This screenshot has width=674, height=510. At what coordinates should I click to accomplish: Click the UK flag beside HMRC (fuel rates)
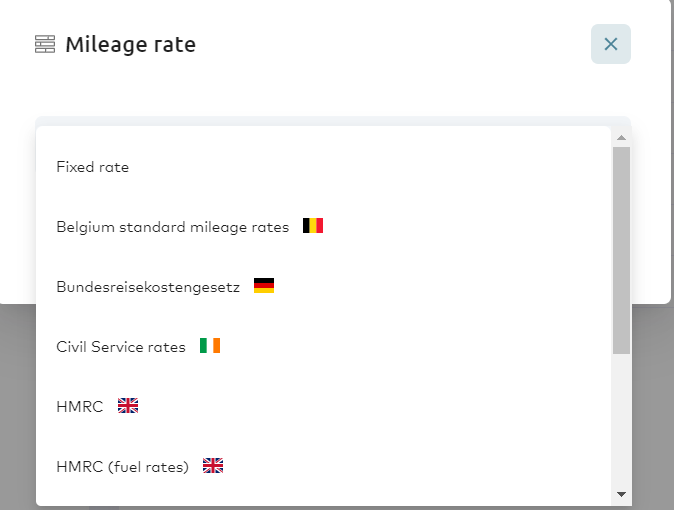[x=213, y=465]
